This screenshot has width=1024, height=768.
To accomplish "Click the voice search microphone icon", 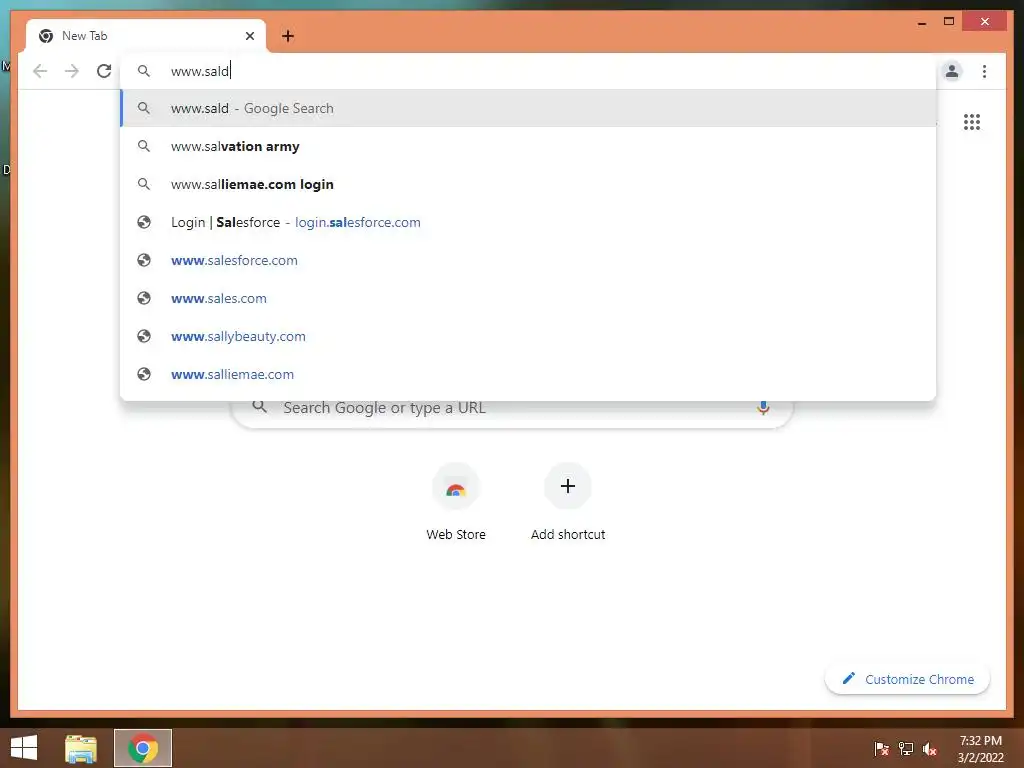I will pos(762,408).
